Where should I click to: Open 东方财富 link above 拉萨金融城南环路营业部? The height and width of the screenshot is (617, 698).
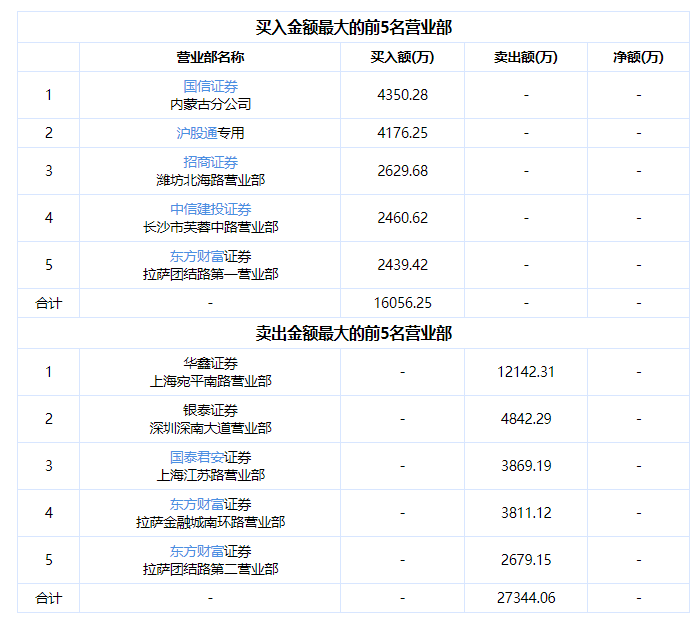[x=197, y=504]
